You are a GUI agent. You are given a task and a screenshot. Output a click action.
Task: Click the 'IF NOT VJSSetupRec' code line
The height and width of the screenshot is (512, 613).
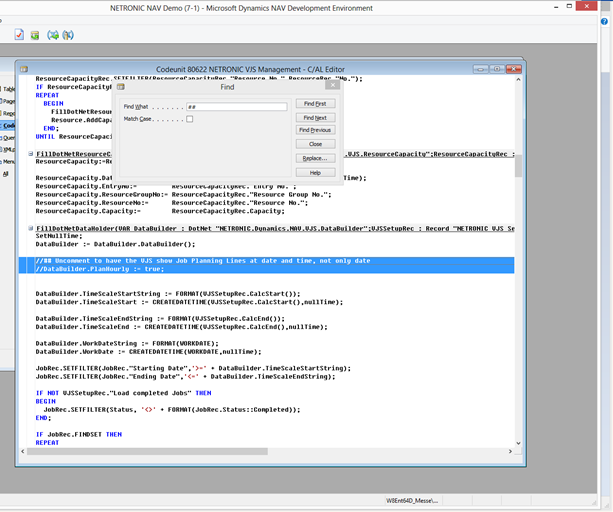tap(124, 393)
